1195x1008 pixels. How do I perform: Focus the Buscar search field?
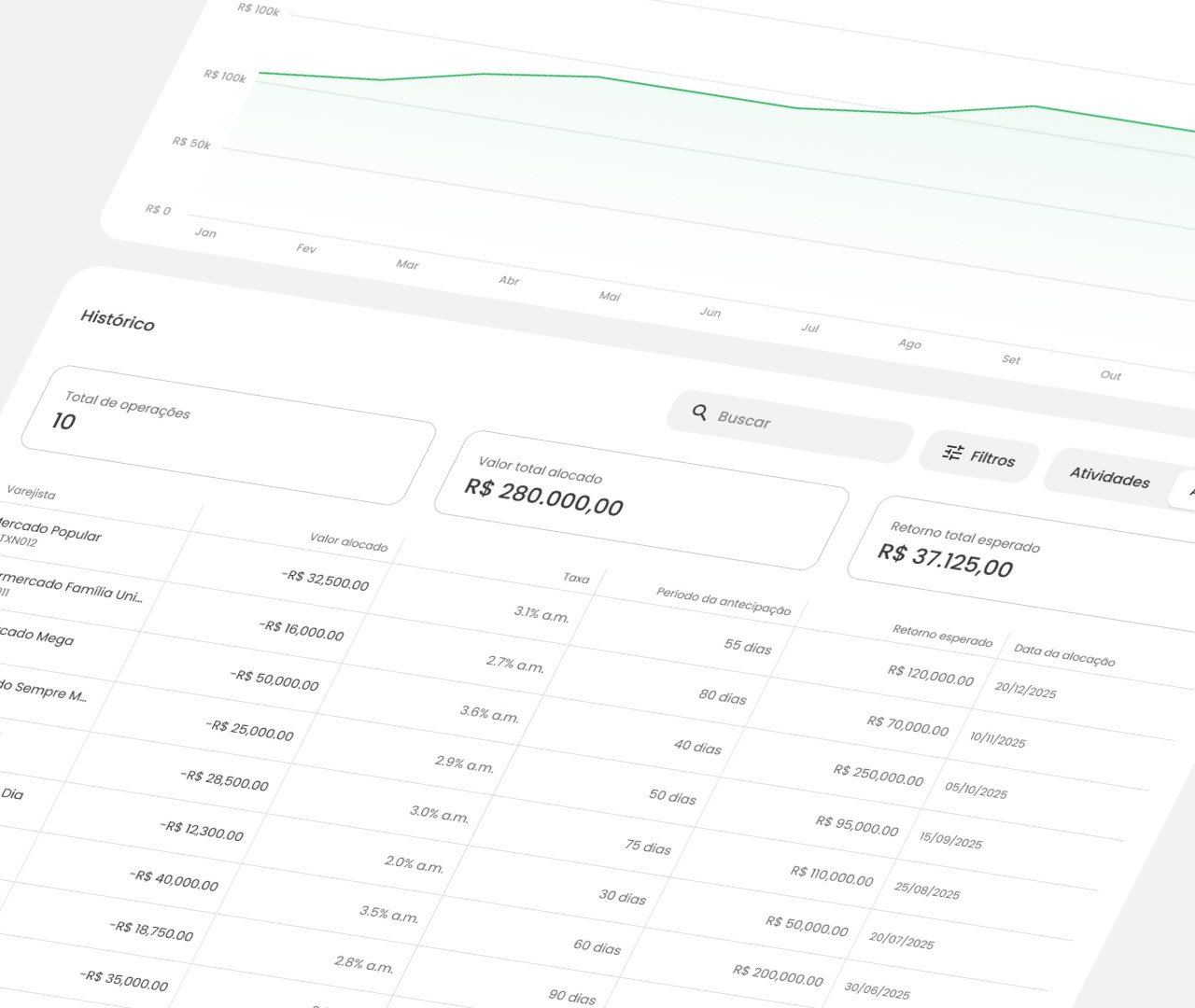pos(790,427)
